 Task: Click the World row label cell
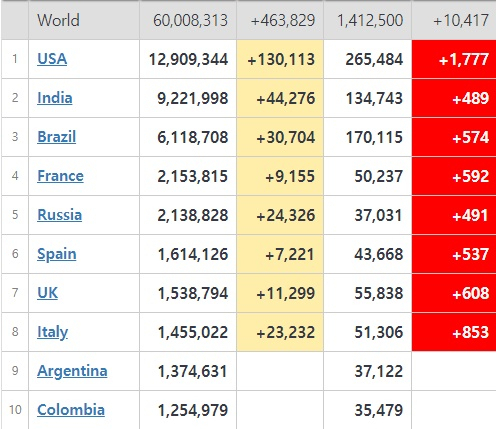[84, 20]
